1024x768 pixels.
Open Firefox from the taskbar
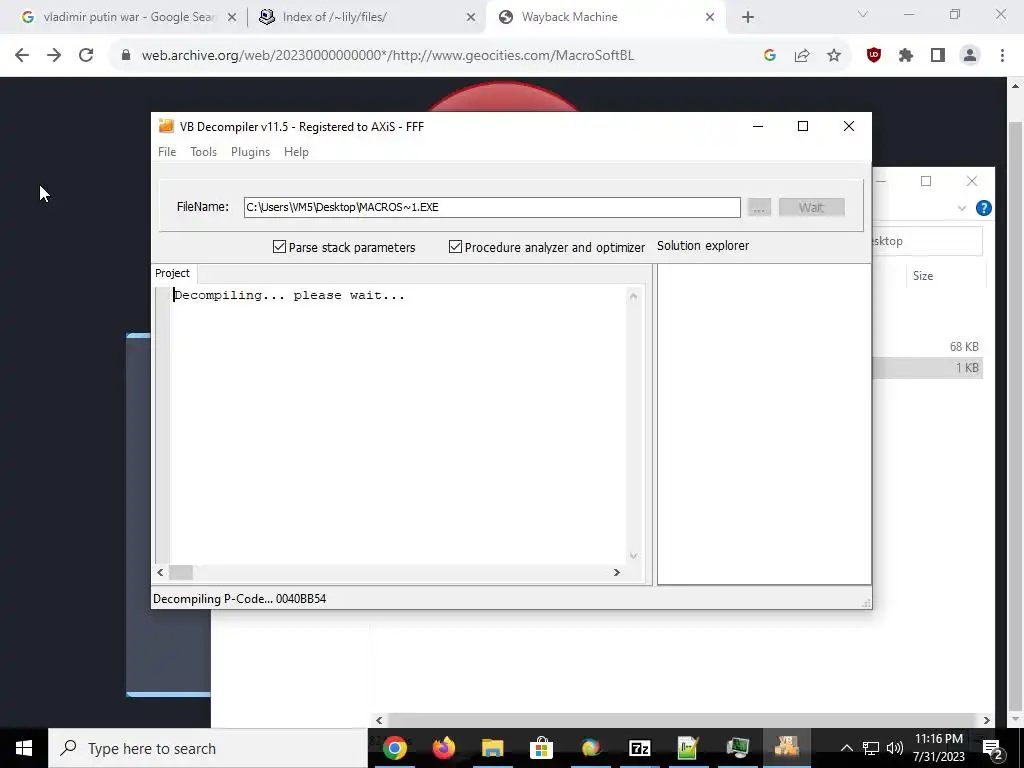pos(443,748)
